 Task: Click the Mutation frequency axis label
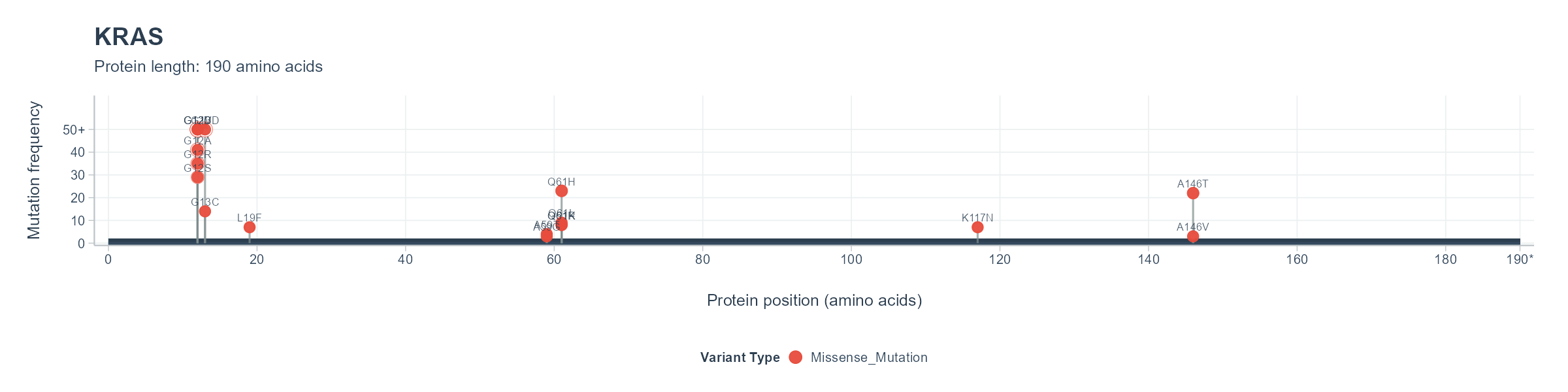coord(34,170)
